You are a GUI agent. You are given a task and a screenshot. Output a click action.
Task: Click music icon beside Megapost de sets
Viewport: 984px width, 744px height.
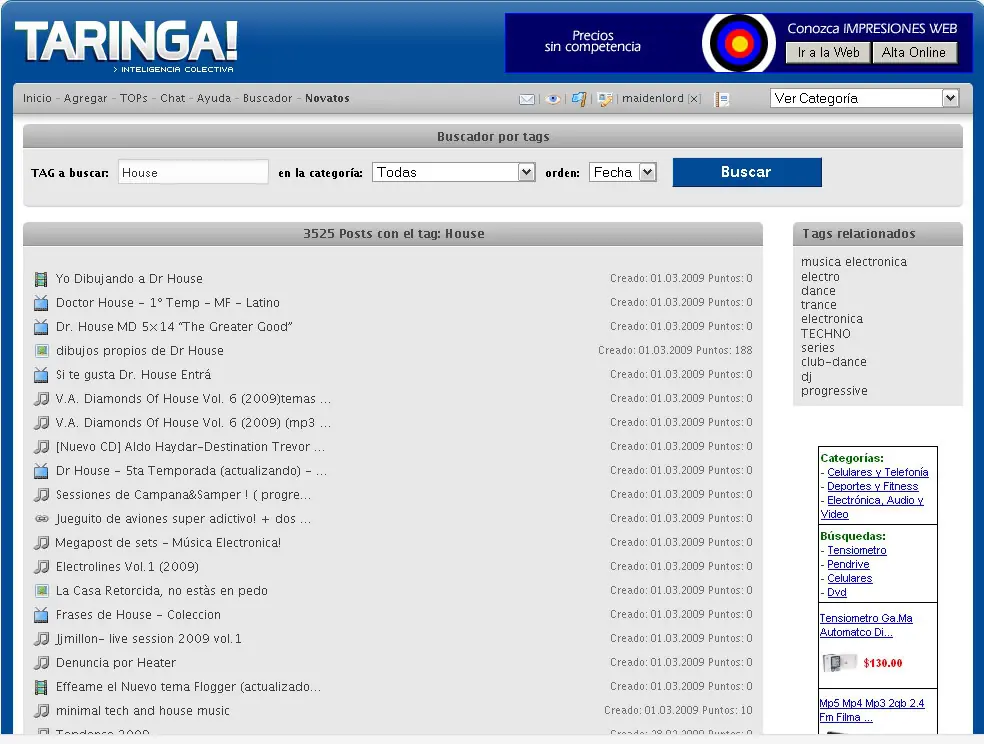tap(41, 543)
